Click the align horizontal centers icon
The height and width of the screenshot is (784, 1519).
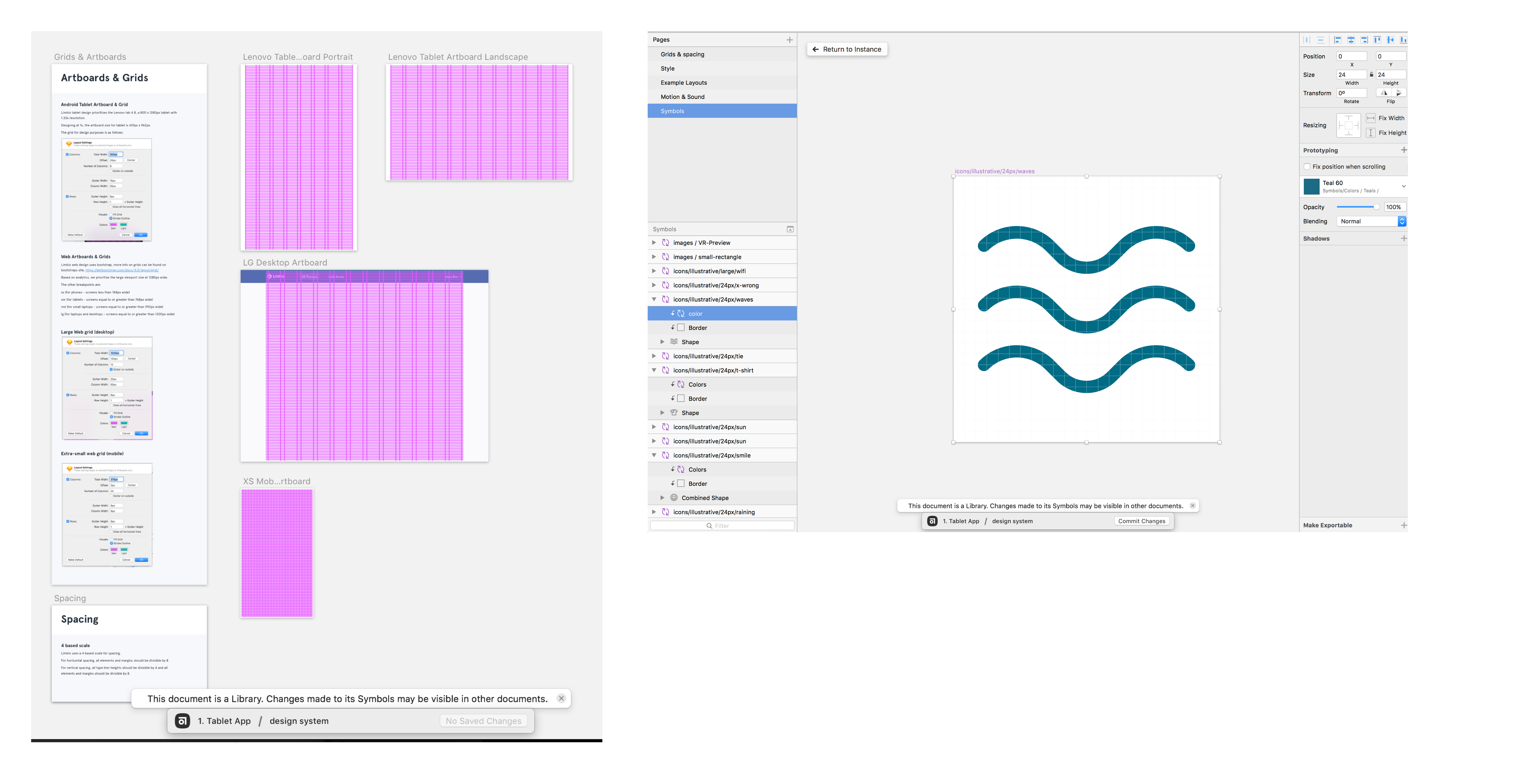(x=1351, y=40)
